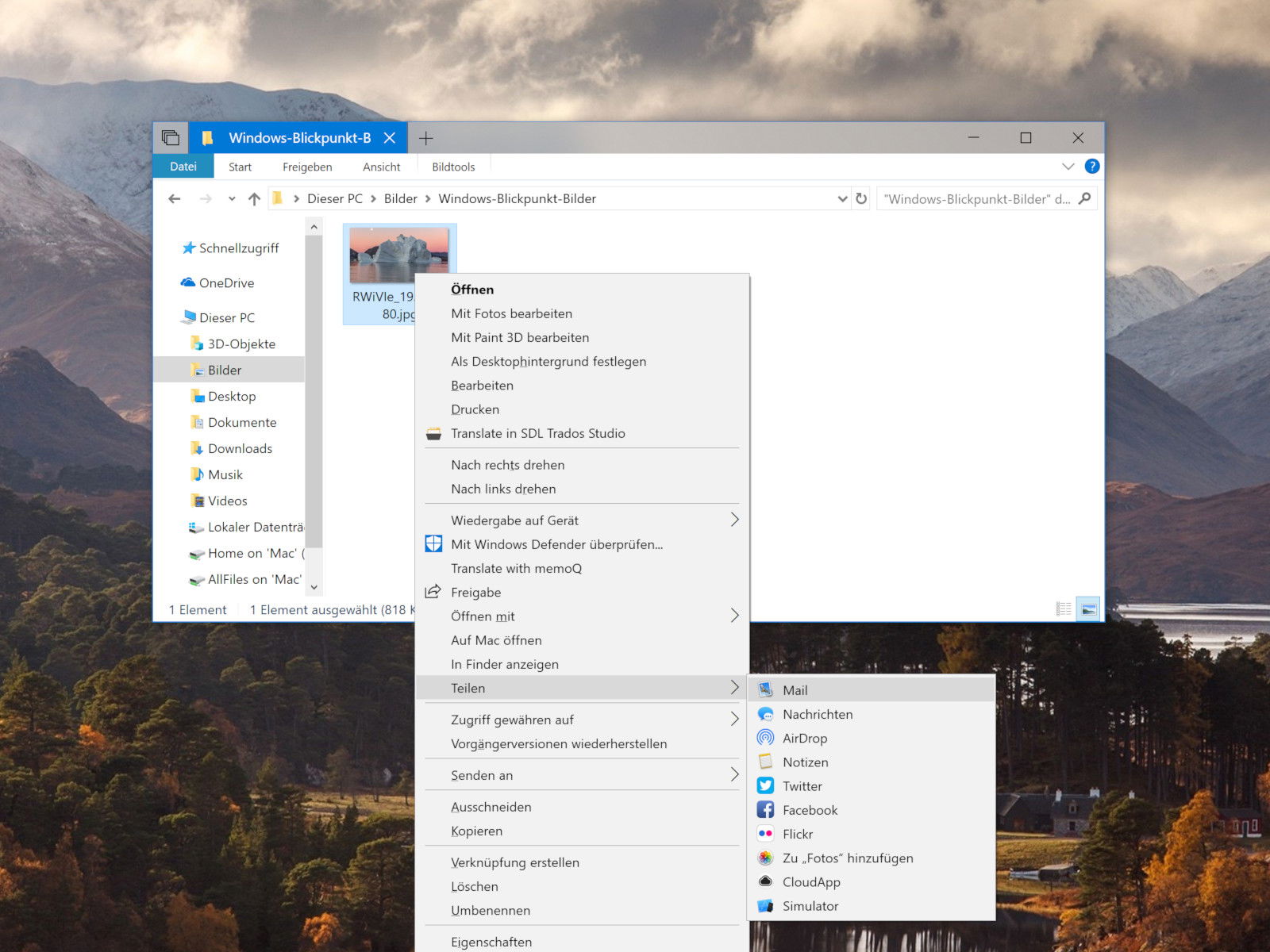Choose In Finder anzeigen

pos(582,664)
